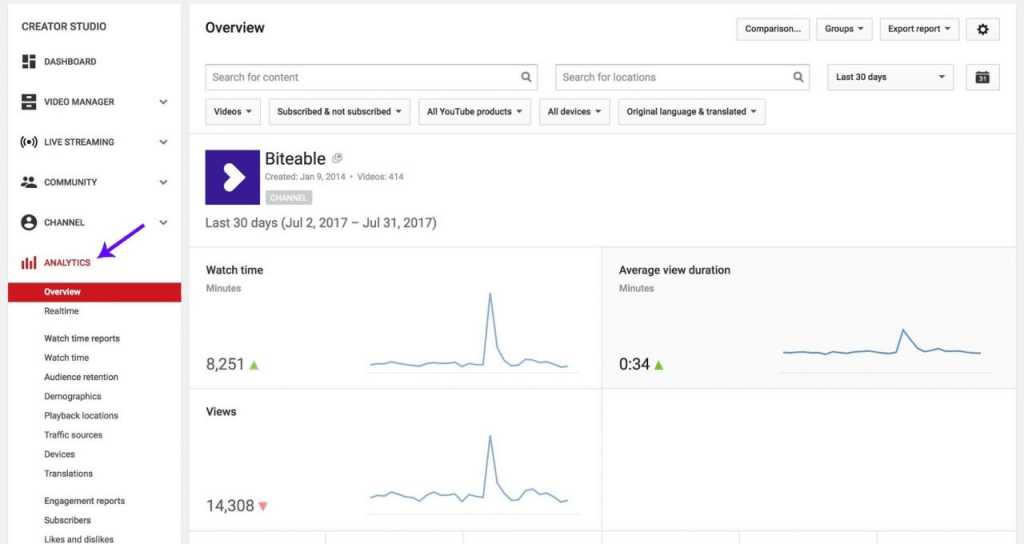Open the calendar date picker icon

coord(982,77)
